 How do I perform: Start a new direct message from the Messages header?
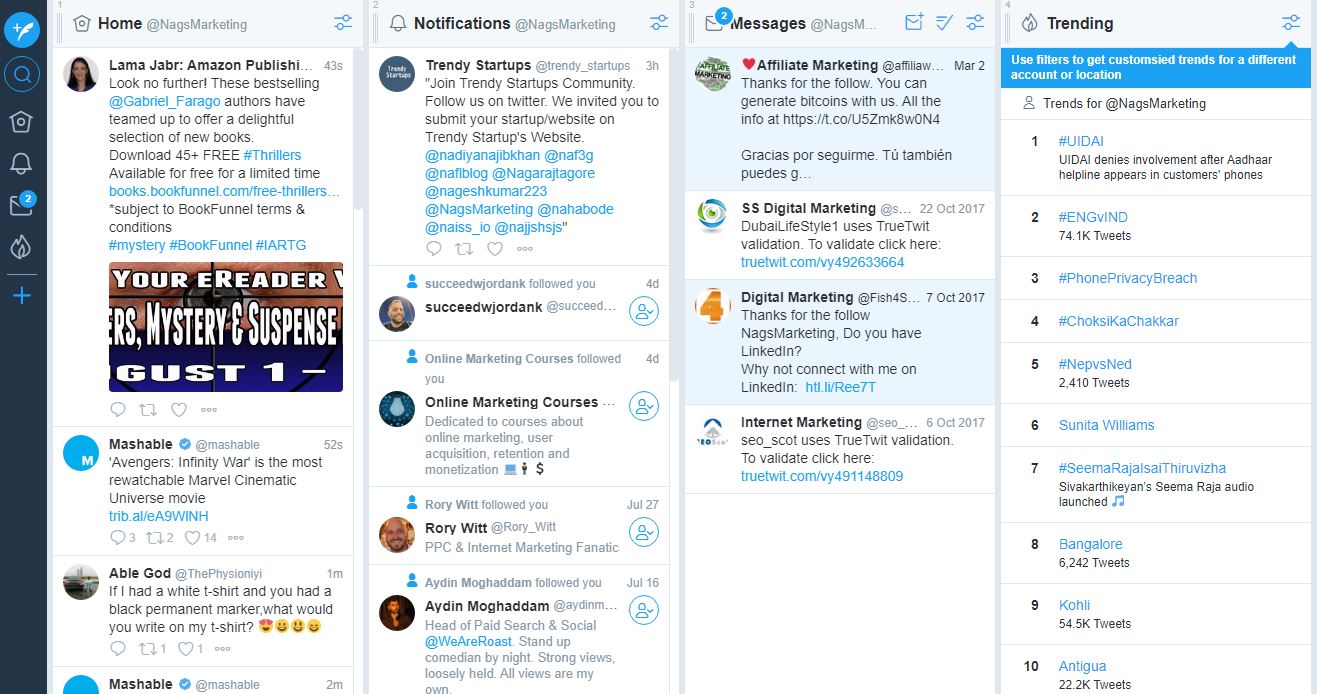click(x=914, y=22)
